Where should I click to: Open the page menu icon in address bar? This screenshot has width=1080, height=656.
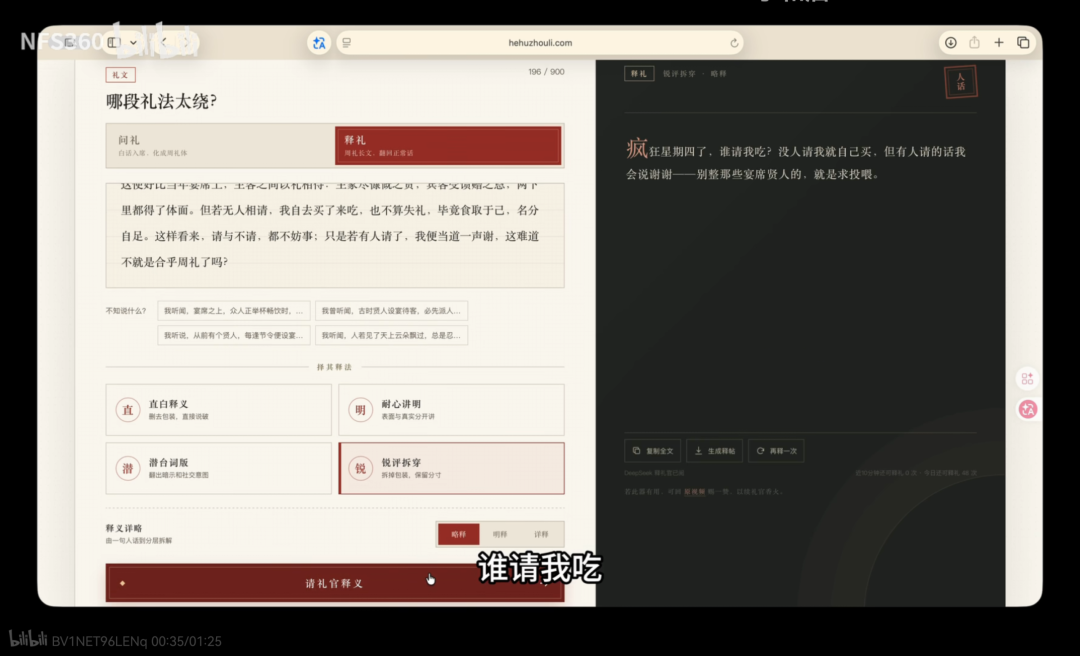pos(346,43)
